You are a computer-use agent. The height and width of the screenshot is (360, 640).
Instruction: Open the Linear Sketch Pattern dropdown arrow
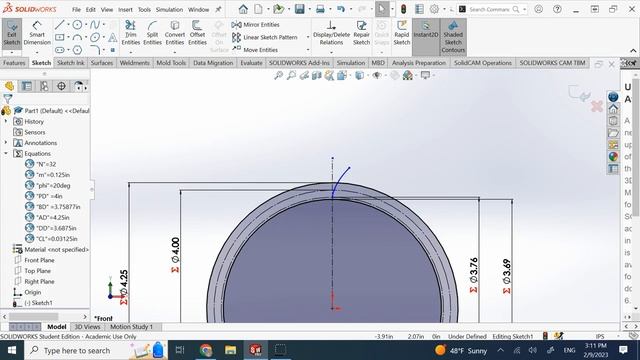308,38
